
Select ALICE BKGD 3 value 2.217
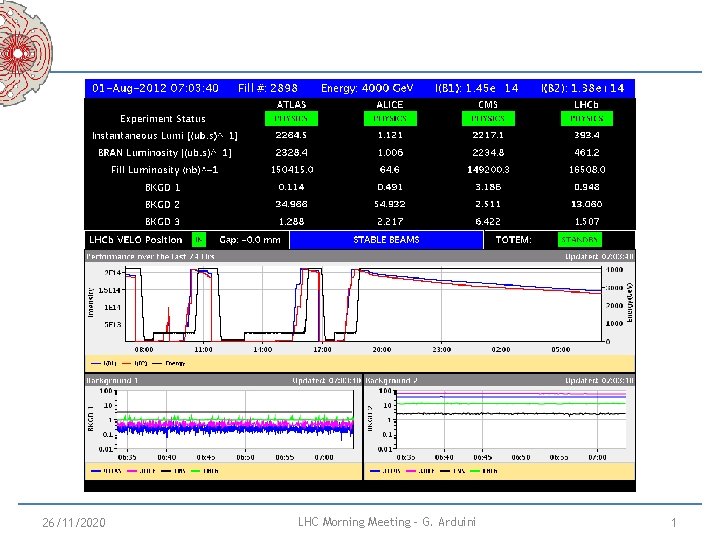390,221
